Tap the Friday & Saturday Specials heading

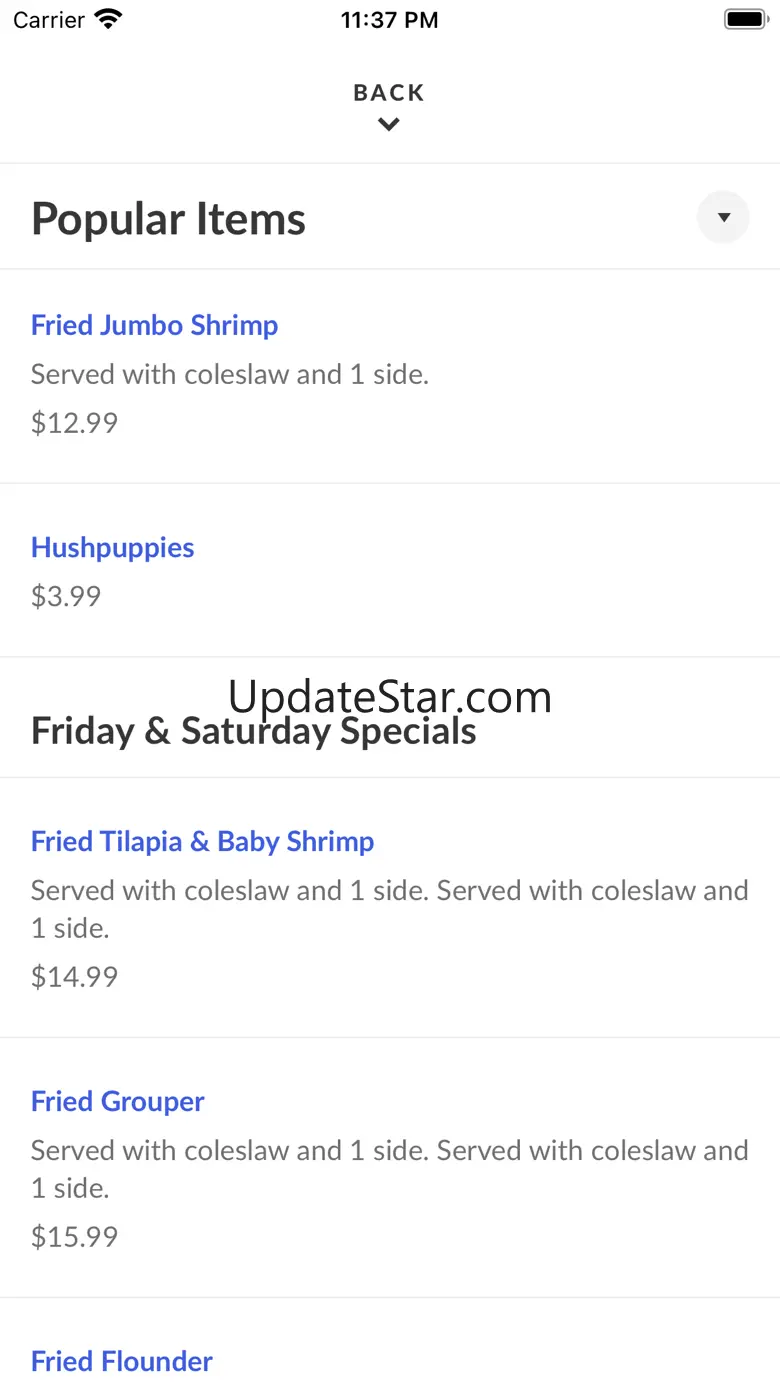coord(253,731)
